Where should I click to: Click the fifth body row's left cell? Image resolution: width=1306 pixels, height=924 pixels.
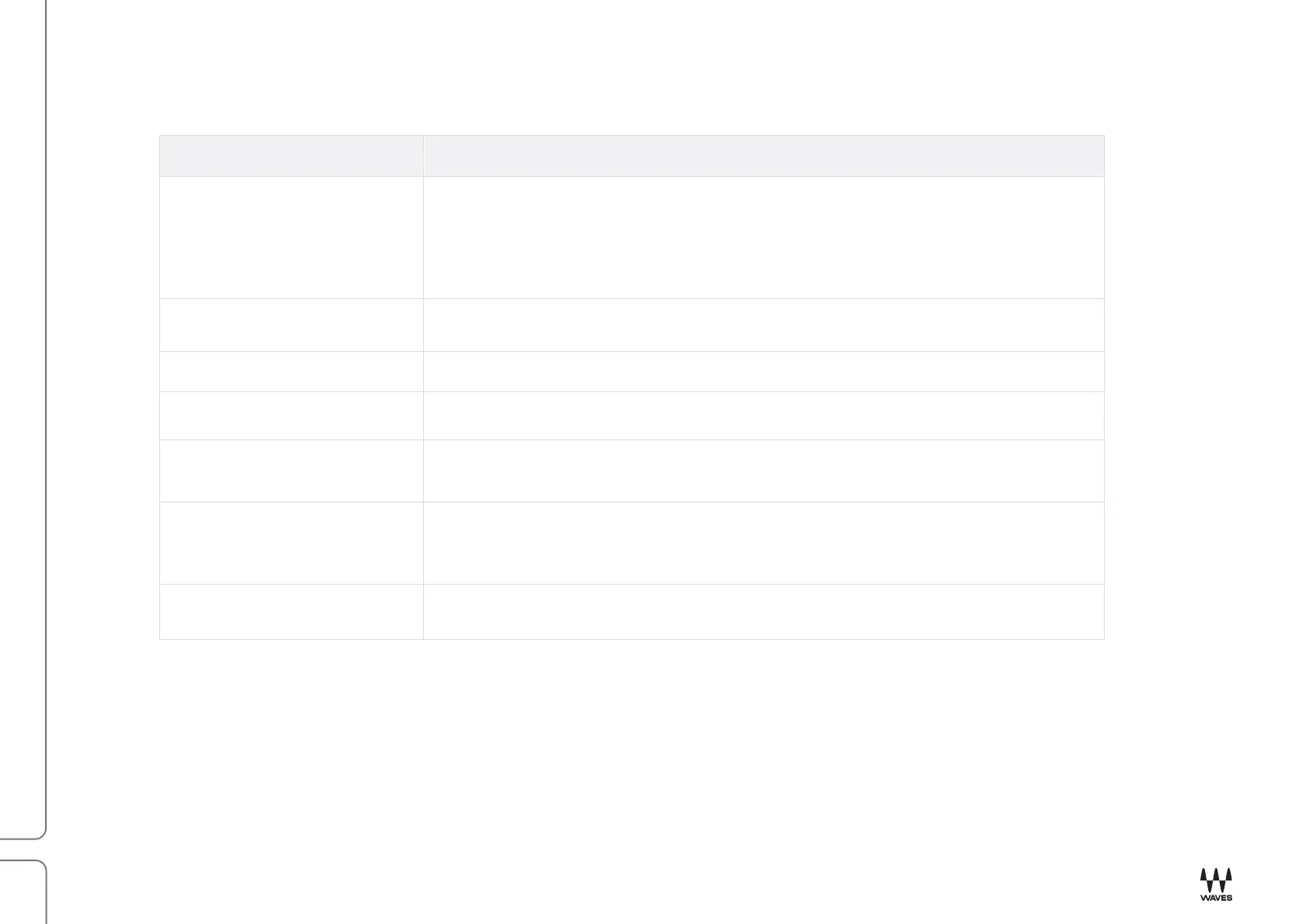tap(291, 471)
